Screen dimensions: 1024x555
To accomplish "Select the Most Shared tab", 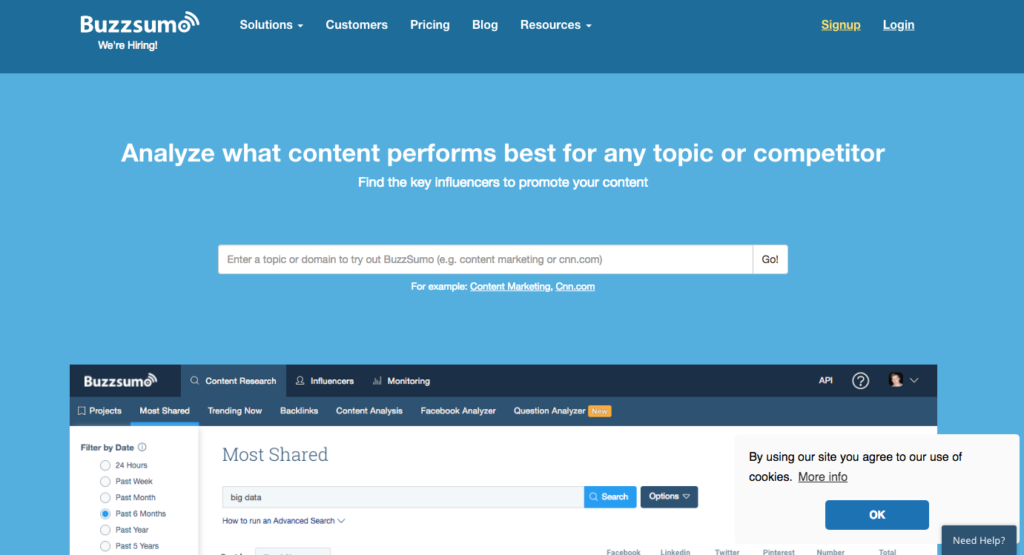I will (x=165, y=411).
